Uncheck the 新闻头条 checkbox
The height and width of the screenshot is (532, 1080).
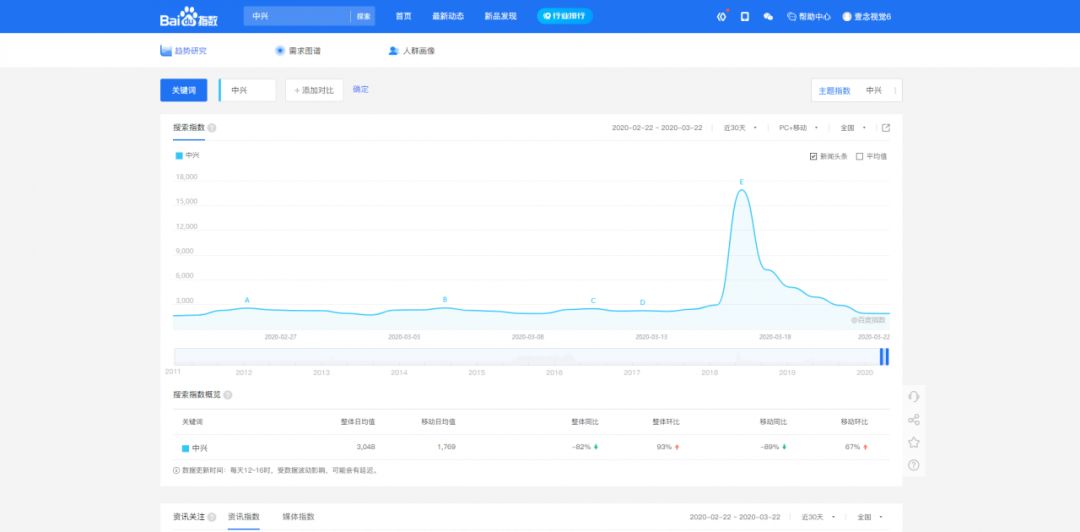[813, 156]
